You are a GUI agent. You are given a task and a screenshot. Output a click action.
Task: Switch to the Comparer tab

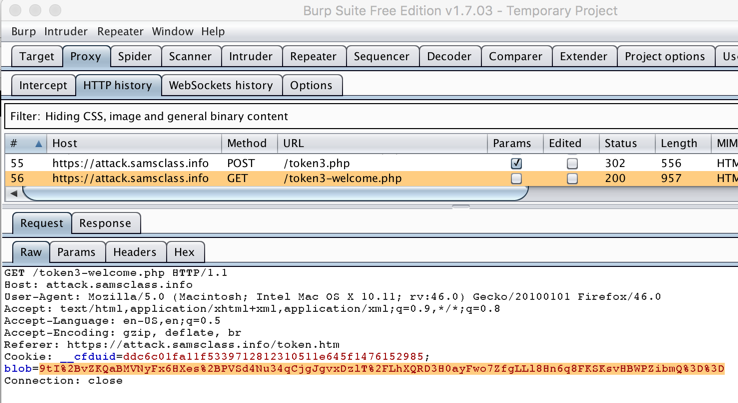coord(515,56)
